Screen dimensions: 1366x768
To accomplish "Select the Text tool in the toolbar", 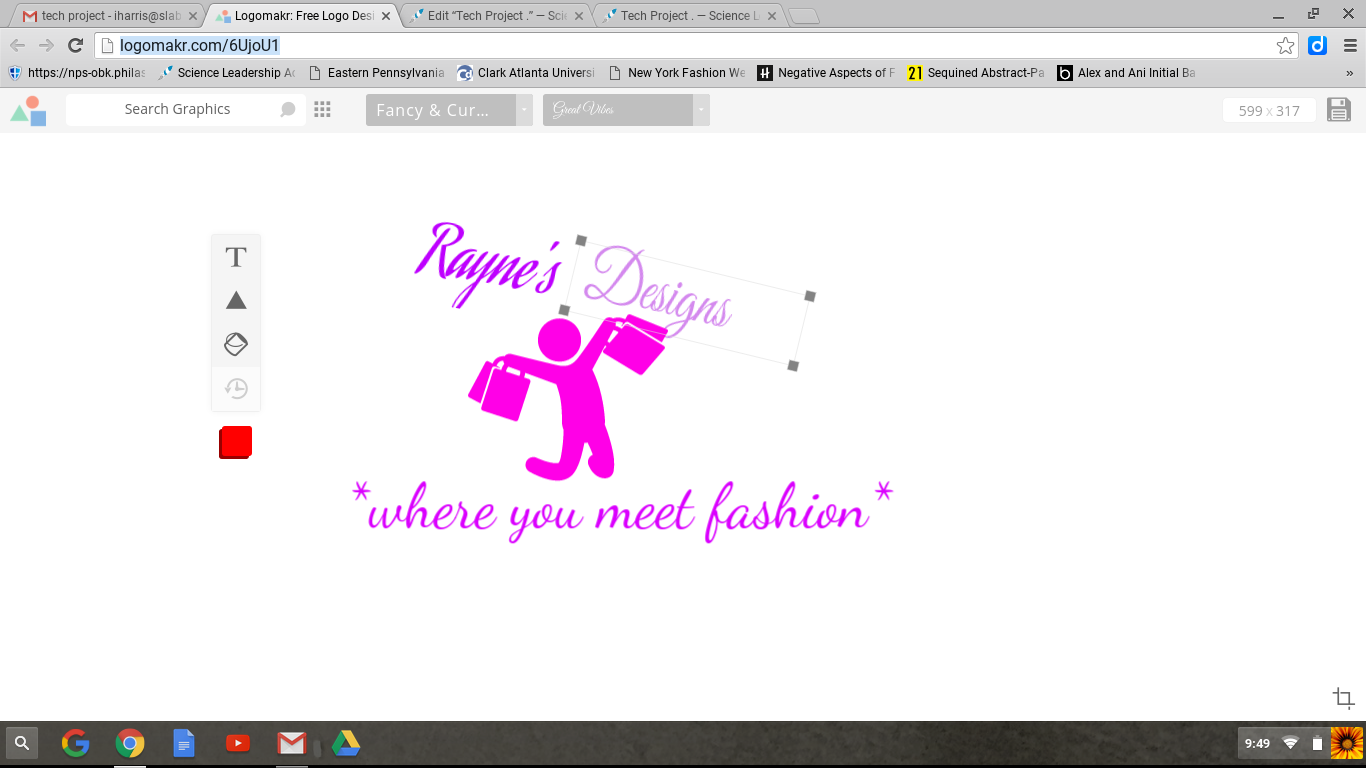I will point(236,257).
